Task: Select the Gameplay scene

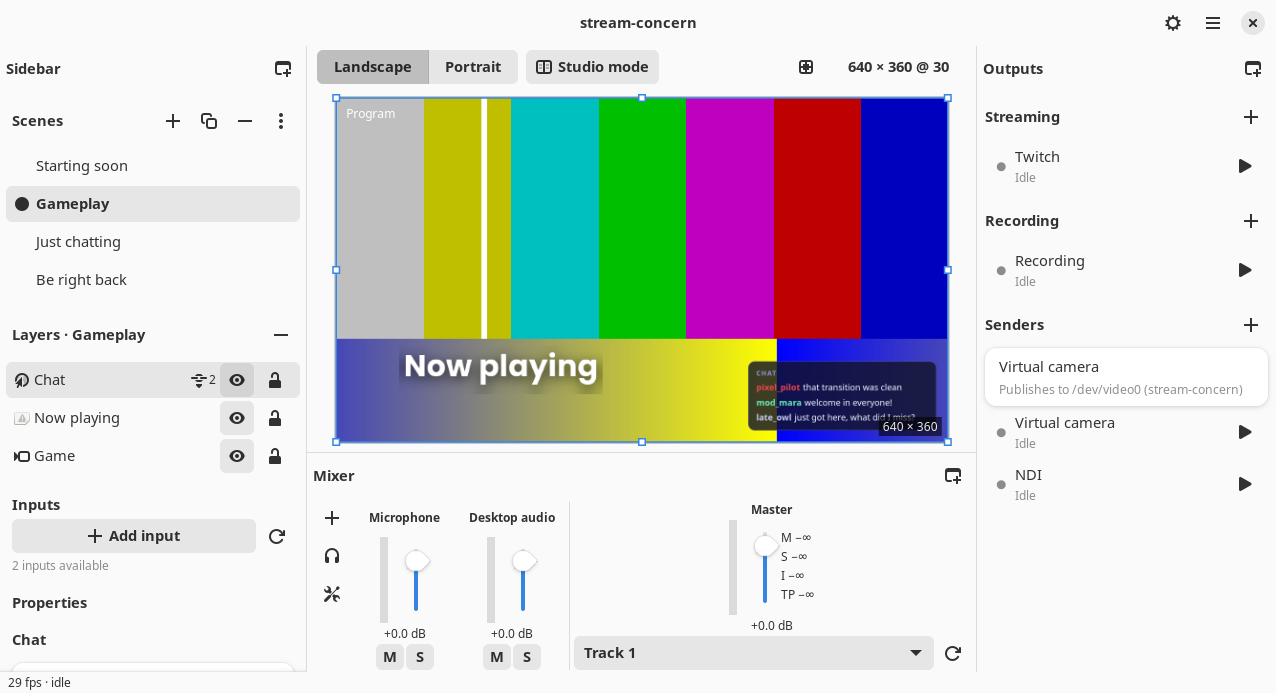Action: tap(153, 204)
